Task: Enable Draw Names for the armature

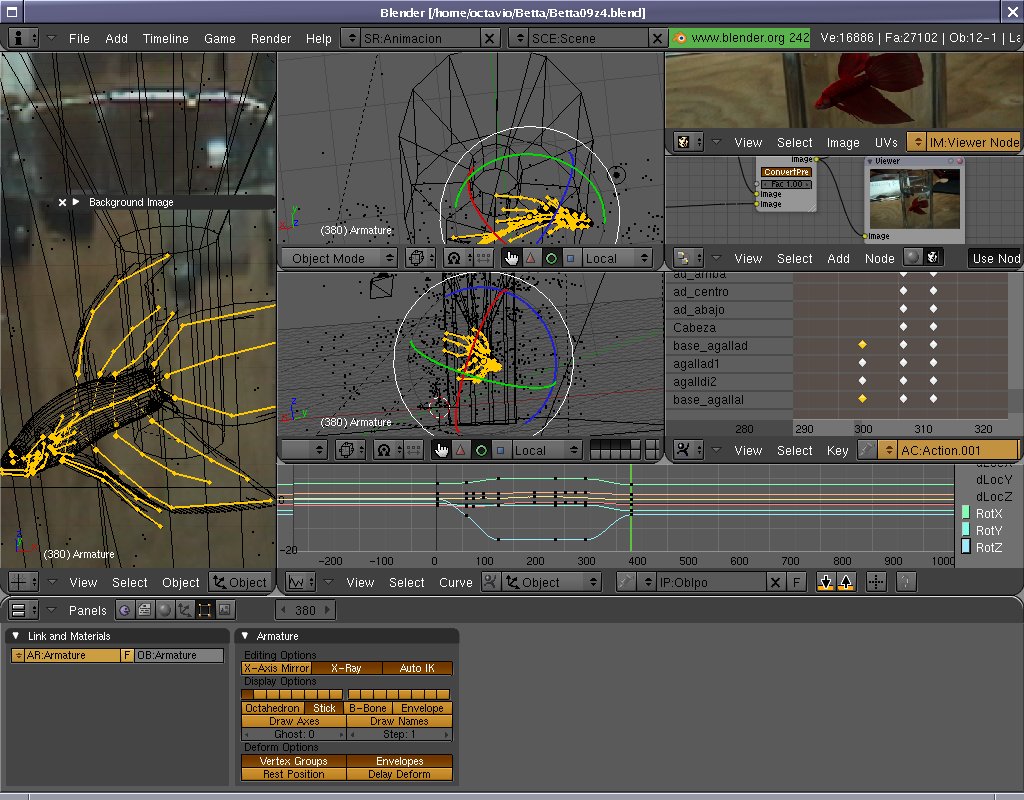Action: coord(399,721)
